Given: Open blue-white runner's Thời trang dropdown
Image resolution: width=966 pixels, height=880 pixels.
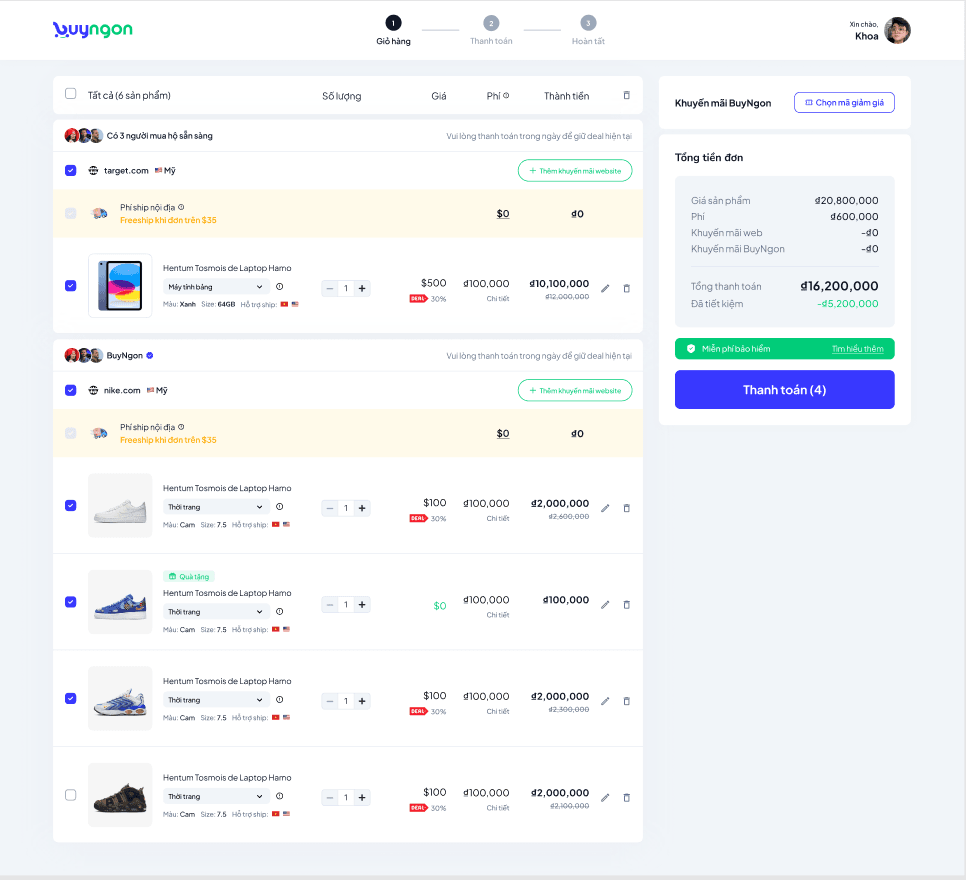Looking at the screenshot, I should point(216,700).
